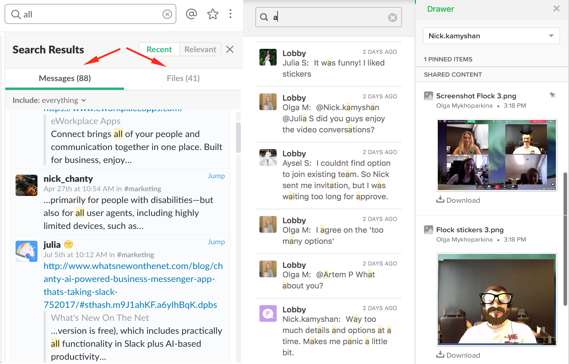569x364 pixels.
Task: Jump to julia's message
Action: click(216, 242)
